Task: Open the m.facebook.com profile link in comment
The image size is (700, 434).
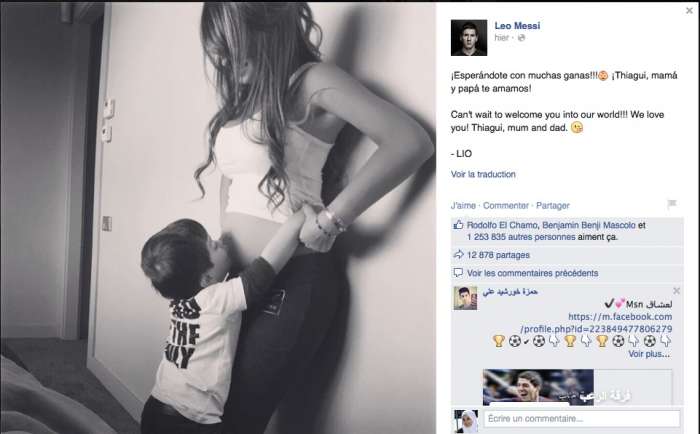Action: pos(596,323)
